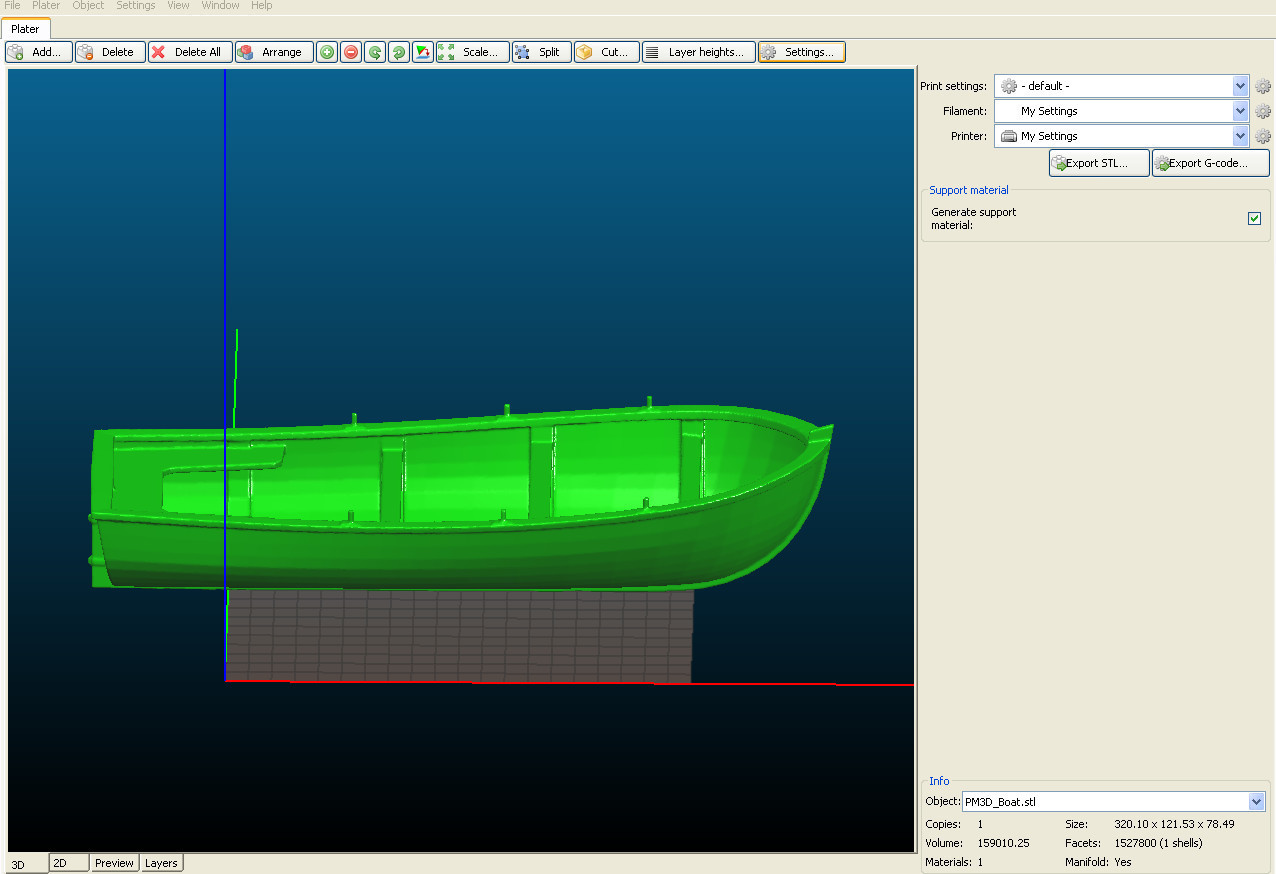This screenshot has width=1276, height=874.
Task: Uncheck Generate support material checkbox
Action: pos(1254,218)
